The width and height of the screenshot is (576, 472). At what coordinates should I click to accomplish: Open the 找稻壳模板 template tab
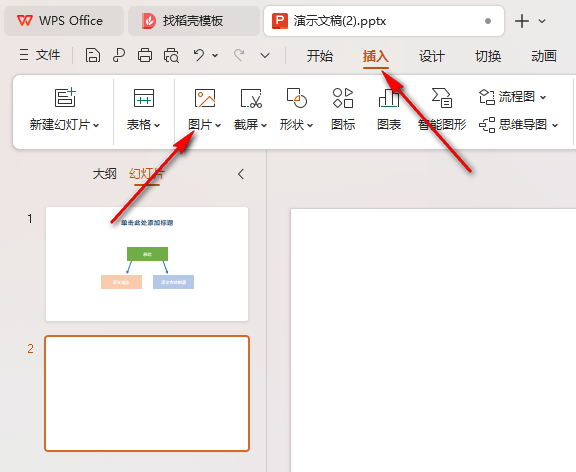pos(194,21)
